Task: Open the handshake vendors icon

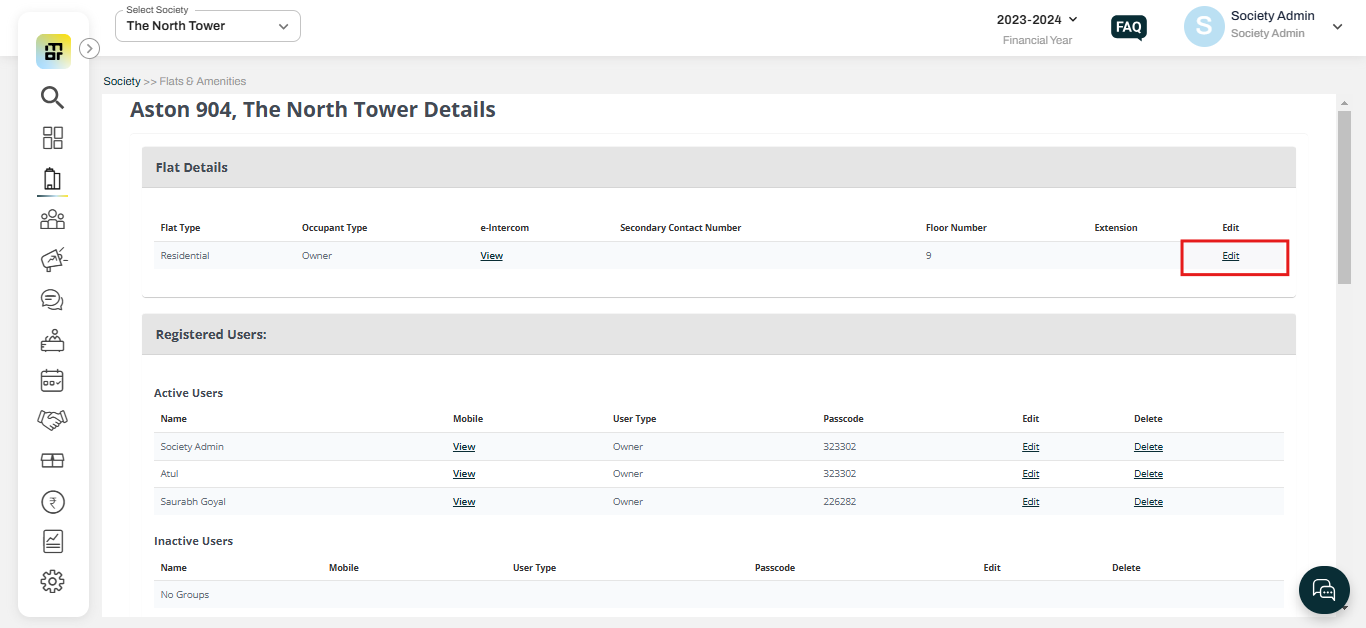Action: pyautogui.click(x=52, y=420)
